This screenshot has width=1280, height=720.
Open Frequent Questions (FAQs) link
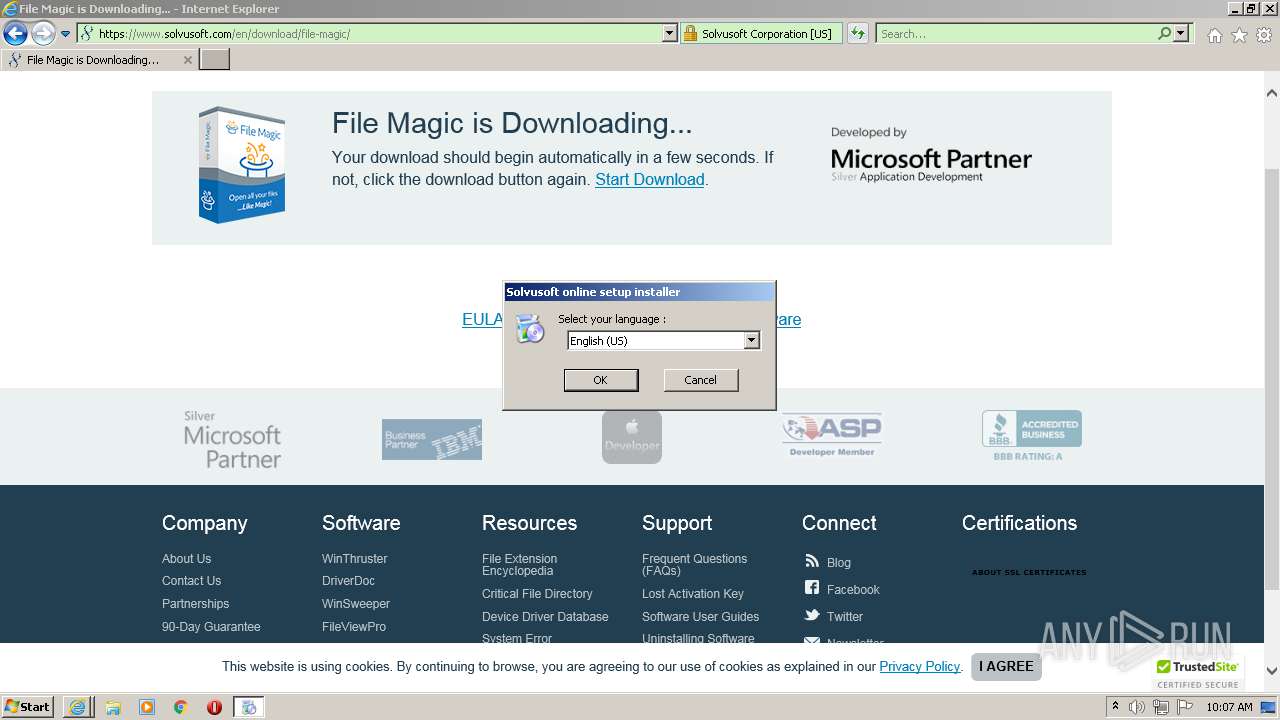tap(694, 565)
